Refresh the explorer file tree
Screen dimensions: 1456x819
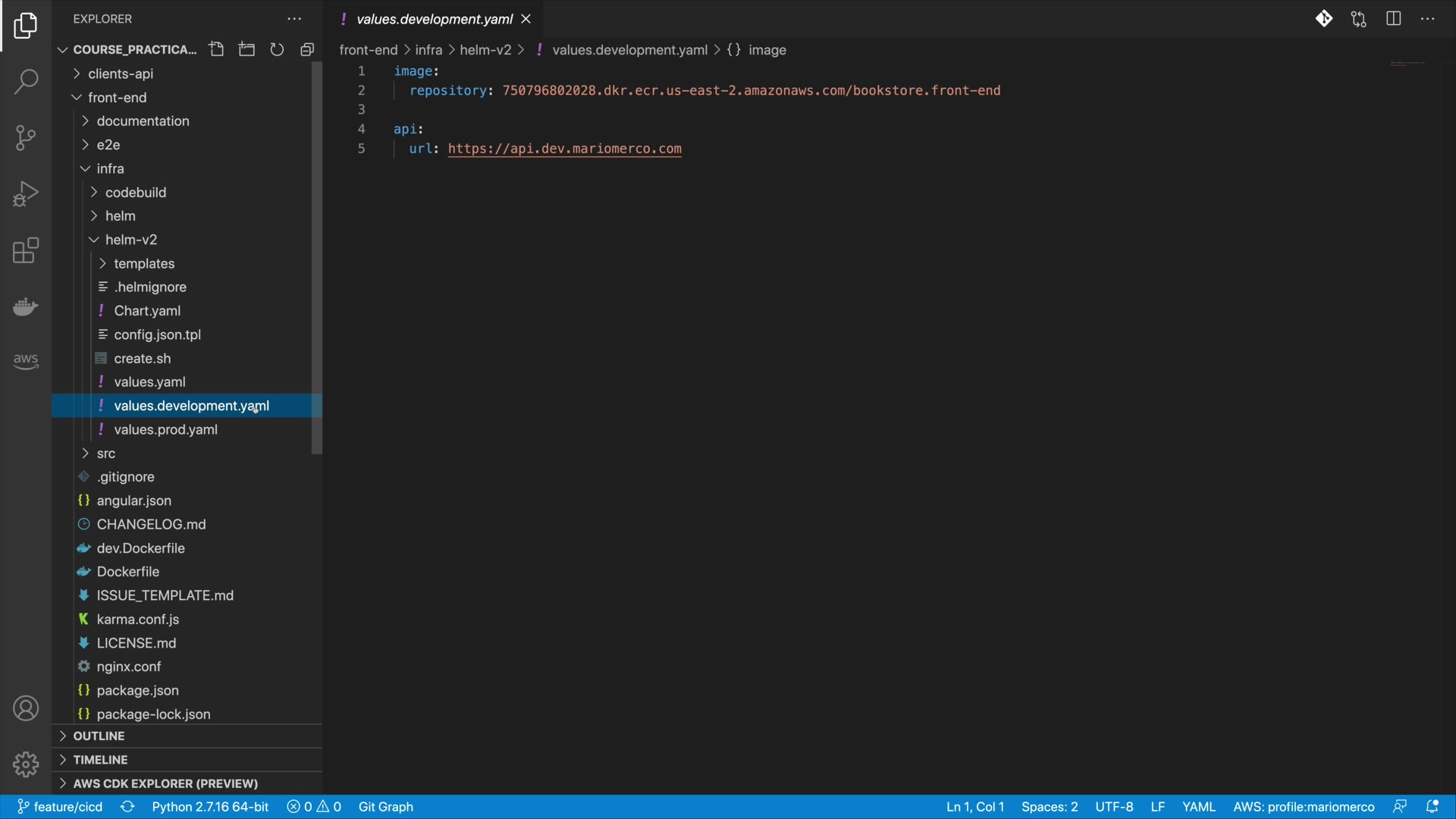click(277, 49)
